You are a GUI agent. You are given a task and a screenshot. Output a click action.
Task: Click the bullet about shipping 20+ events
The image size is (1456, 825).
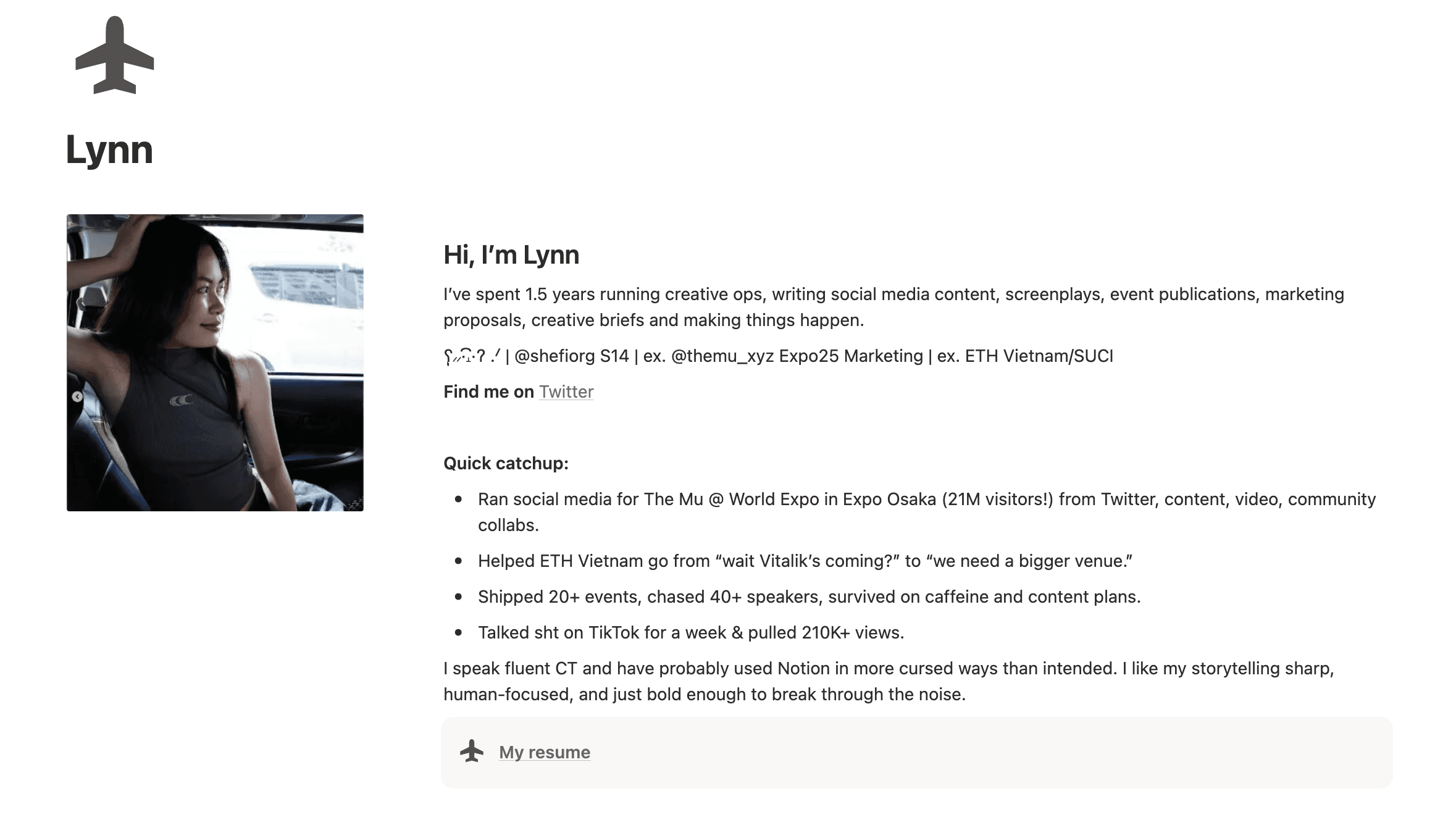pos(809,597)
